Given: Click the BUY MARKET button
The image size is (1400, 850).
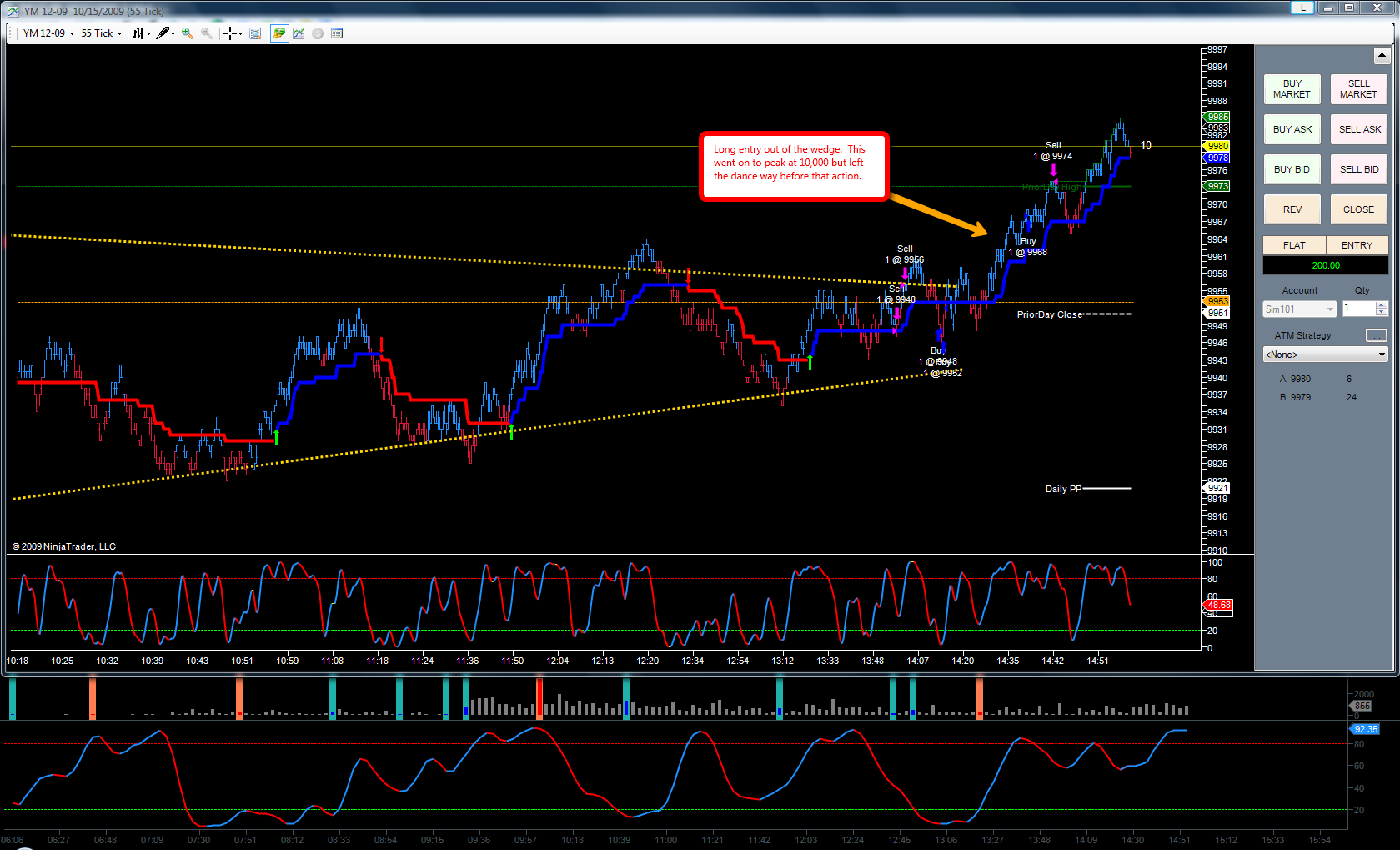Looking at the screenshot, I should pyautogui.click(x=1292, y=89).
